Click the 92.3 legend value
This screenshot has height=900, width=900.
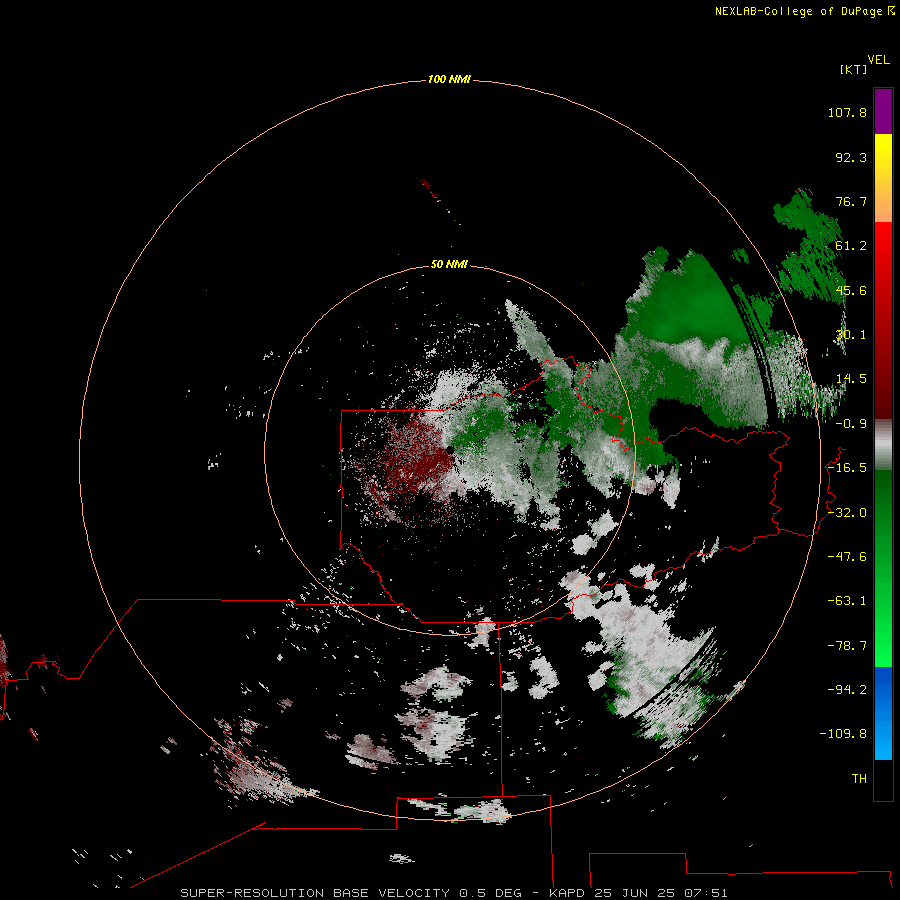tap(851, 157)
